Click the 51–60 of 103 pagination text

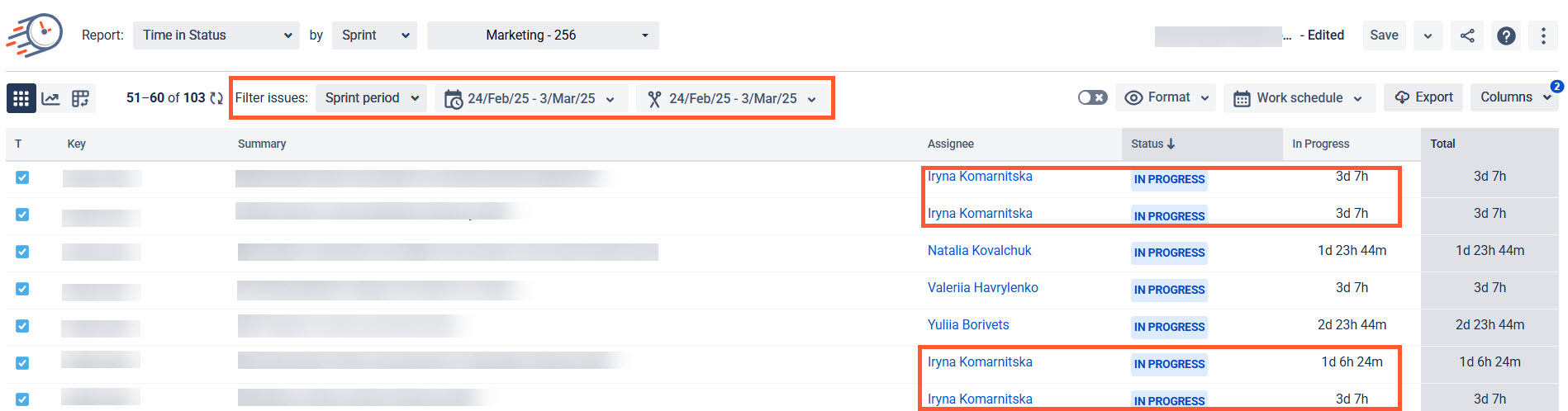pos(165,97)
